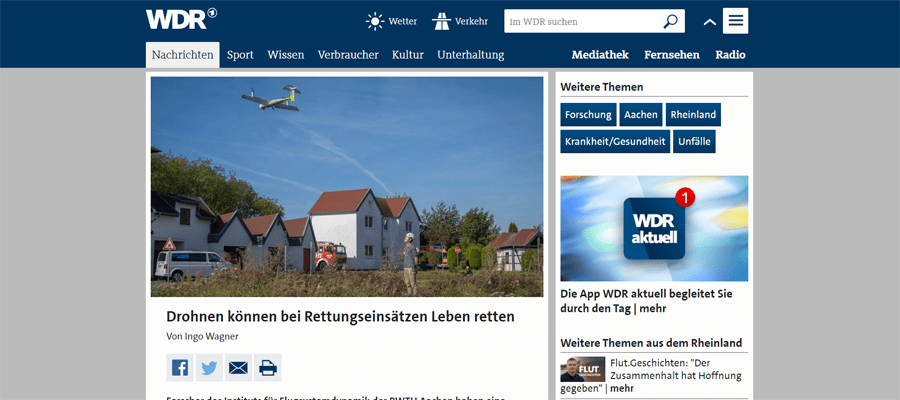Select the Rheinland topic tag
This screenshot has height=400, width=900.
[x=693, y=115]
